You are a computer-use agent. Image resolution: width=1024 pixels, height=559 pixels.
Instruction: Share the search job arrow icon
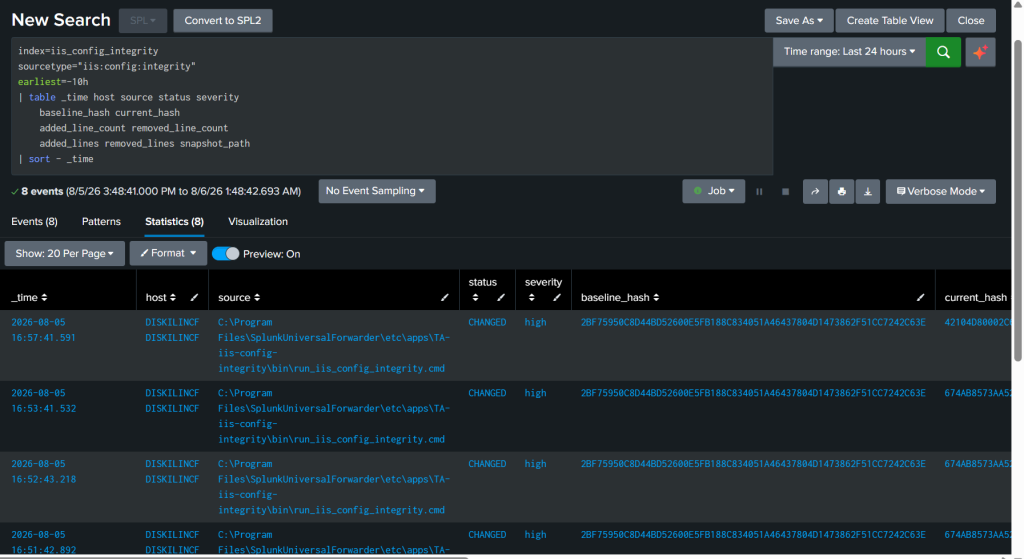tap(815, 191)
